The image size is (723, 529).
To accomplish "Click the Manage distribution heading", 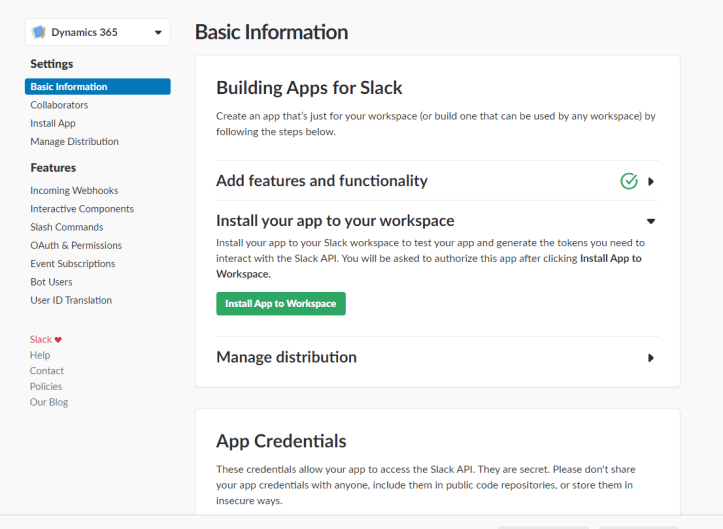I will click(286, 357).
